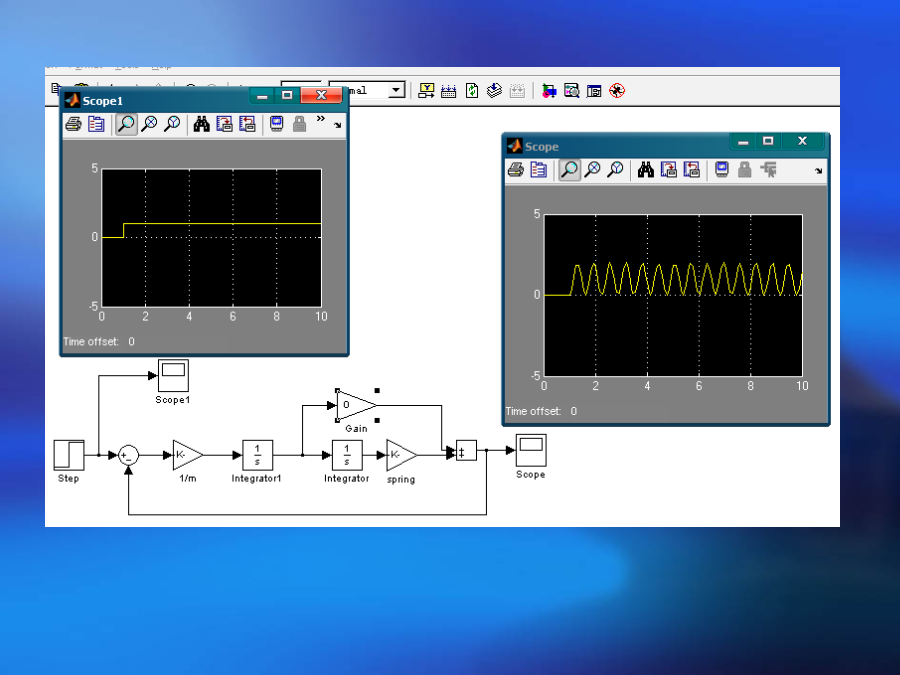This screenshot has height=675, width=900.
Task: Minimize the Scope window
Action: (743, 141)
